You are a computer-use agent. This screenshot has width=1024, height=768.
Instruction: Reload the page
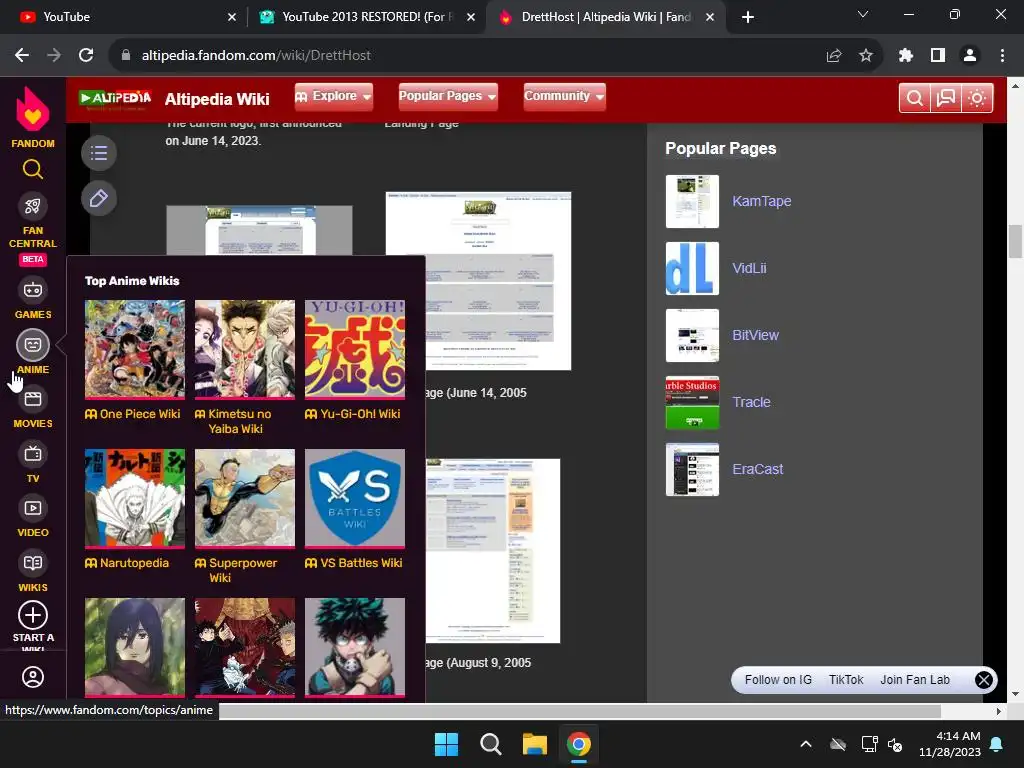[86, 56]
